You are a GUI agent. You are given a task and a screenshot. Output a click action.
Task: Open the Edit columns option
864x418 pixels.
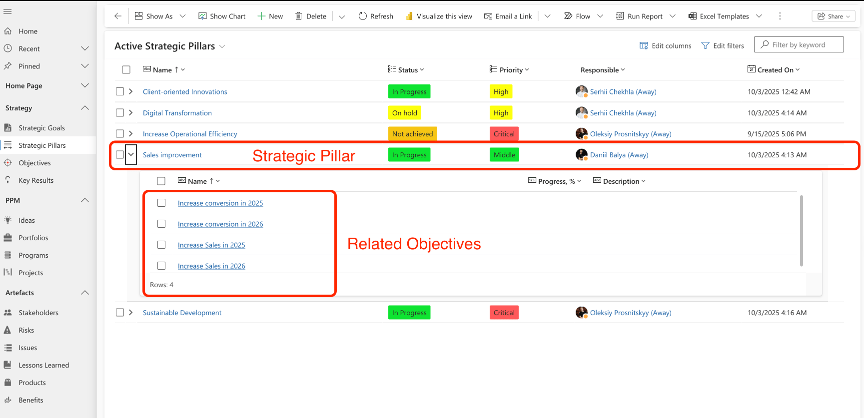tap(665, 46)
